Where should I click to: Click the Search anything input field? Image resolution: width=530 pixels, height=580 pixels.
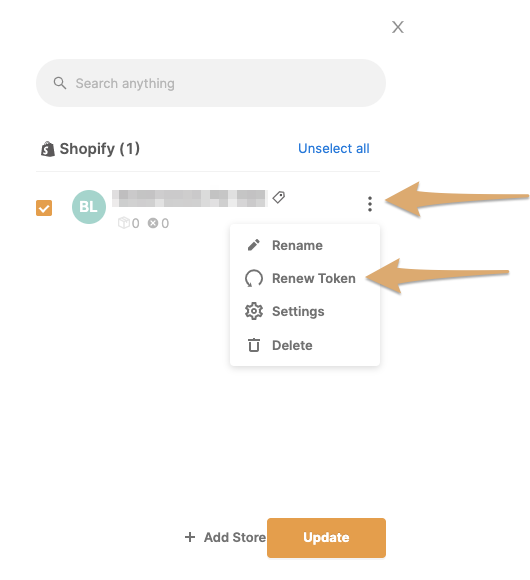(211, 83)
